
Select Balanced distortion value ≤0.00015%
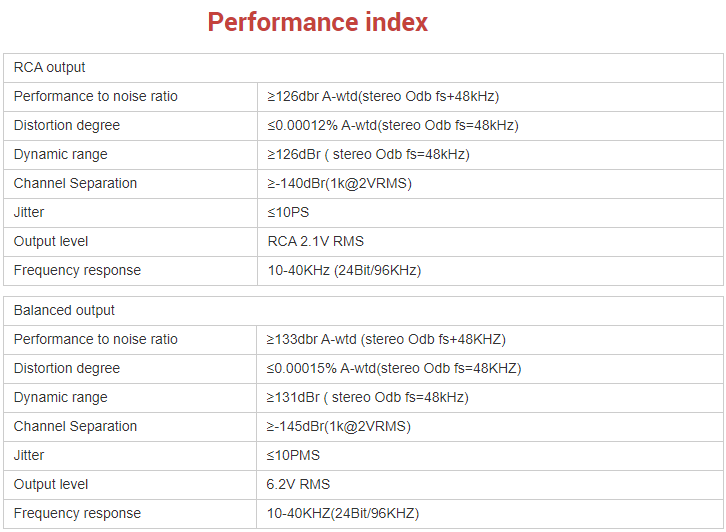(394, 369)
